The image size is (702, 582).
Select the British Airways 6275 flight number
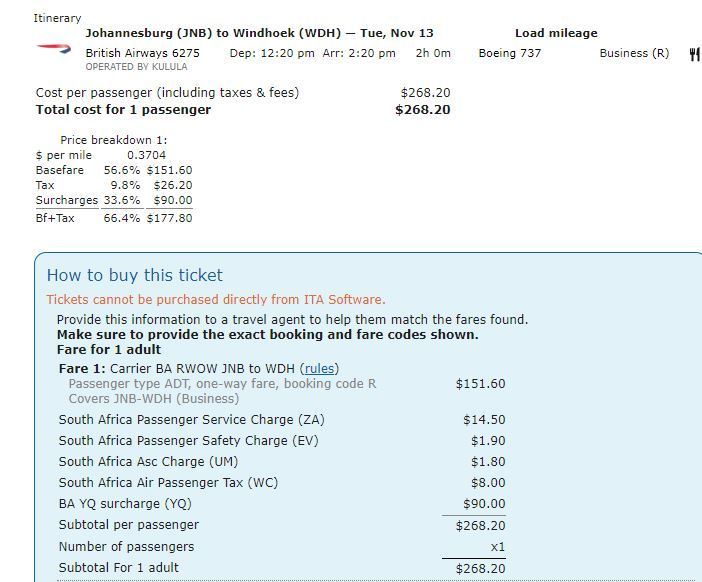click(142, 53)
